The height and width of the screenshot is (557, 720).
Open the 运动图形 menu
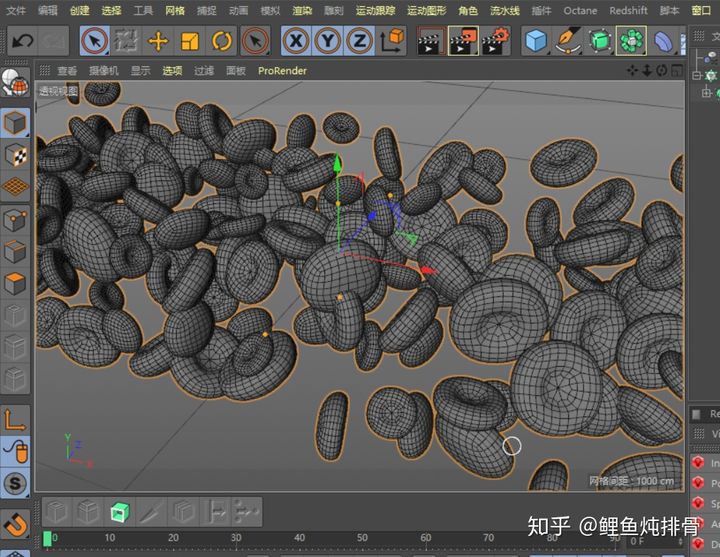click(x=426, y=10)
